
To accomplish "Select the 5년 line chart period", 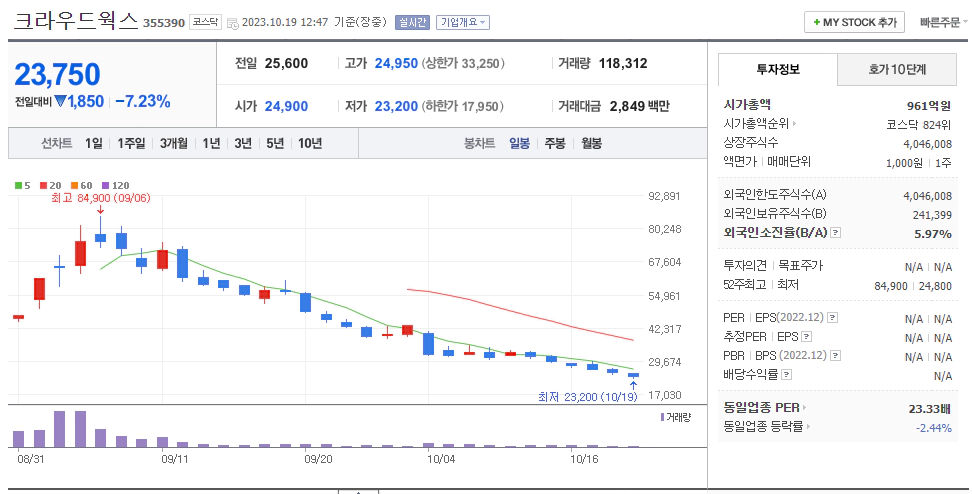I will pyautogui.click(x=275, y=143).
